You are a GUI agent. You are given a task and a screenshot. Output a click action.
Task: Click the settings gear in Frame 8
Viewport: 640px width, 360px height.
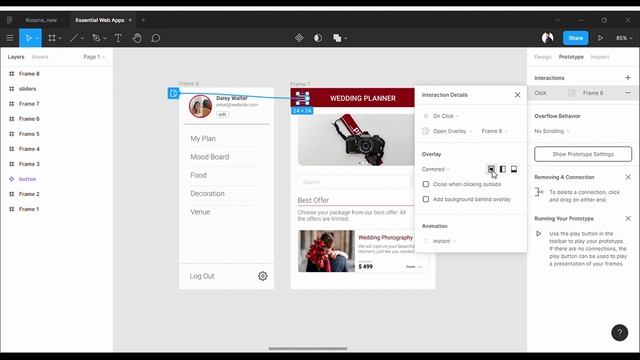point(262,276)
